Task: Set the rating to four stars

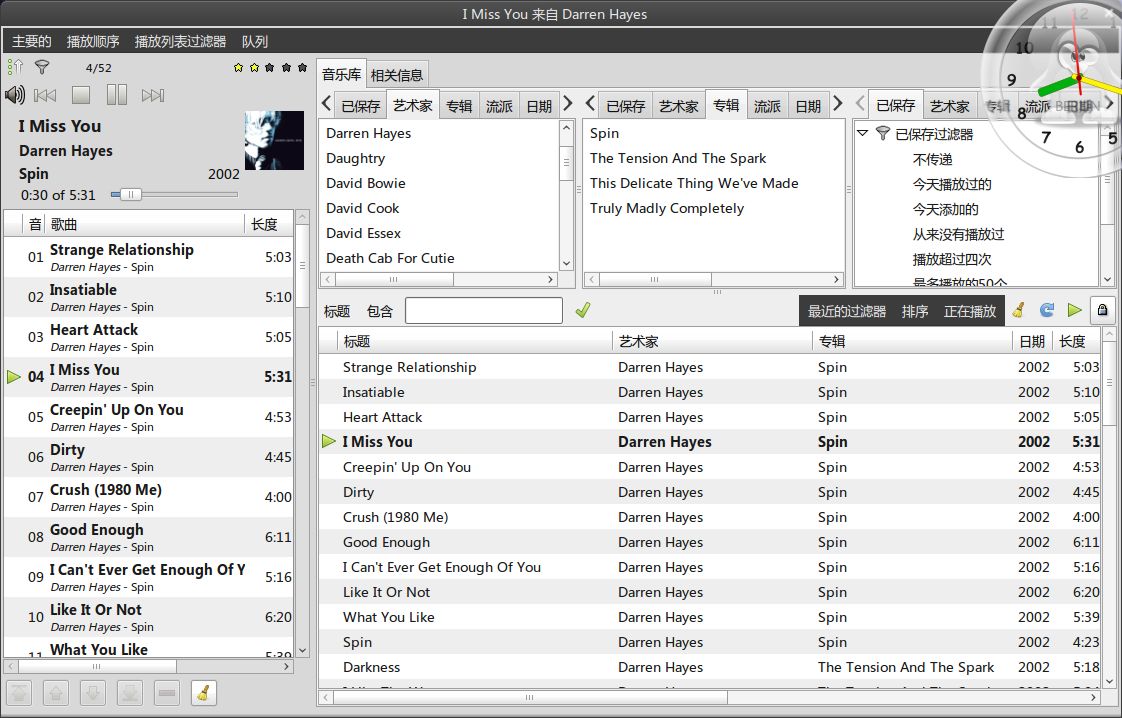Action: [286, 68]
